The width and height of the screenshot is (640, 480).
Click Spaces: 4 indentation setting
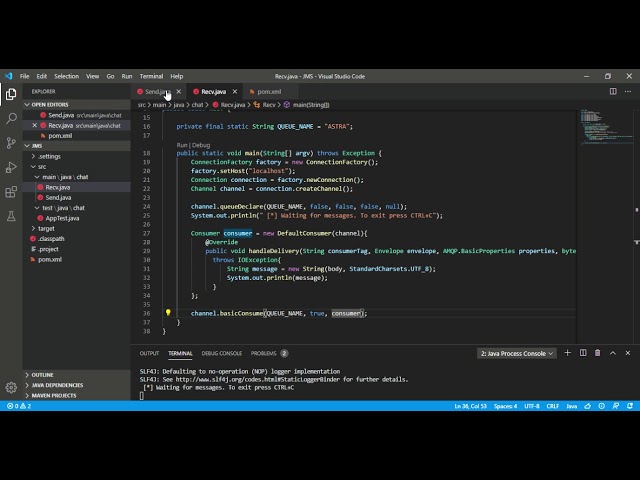coord(505,406)
